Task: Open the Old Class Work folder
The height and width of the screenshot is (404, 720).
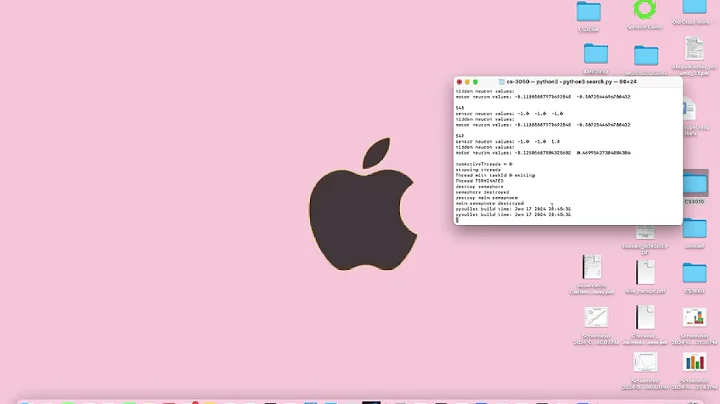Action: pos(694,6)
